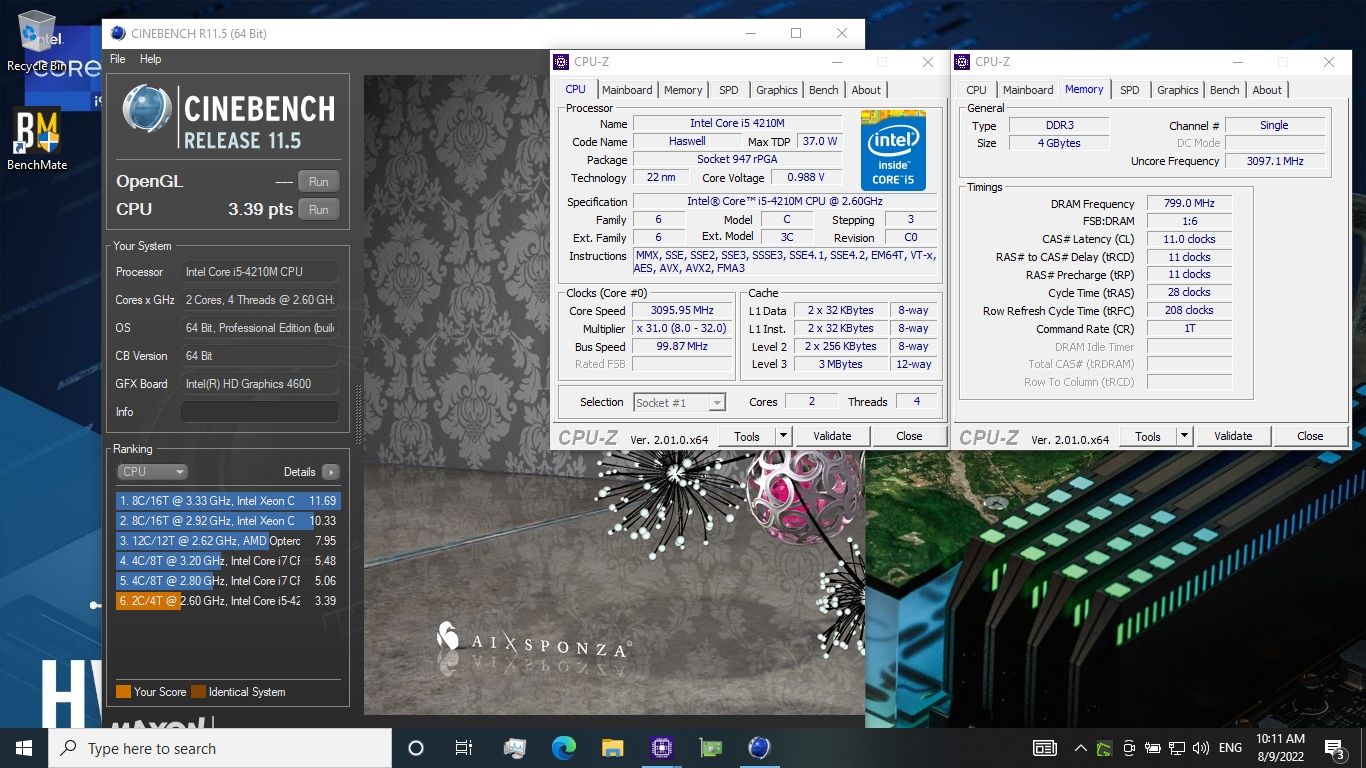Click the Intel Core i5 logo badge
The image size is (1366, 768).
coord(893,150)
